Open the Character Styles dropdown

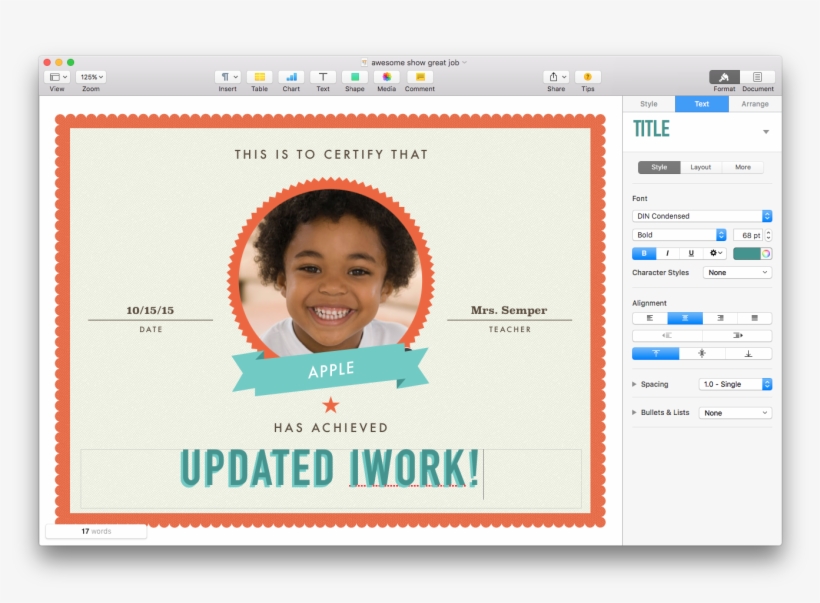point(737,272)
